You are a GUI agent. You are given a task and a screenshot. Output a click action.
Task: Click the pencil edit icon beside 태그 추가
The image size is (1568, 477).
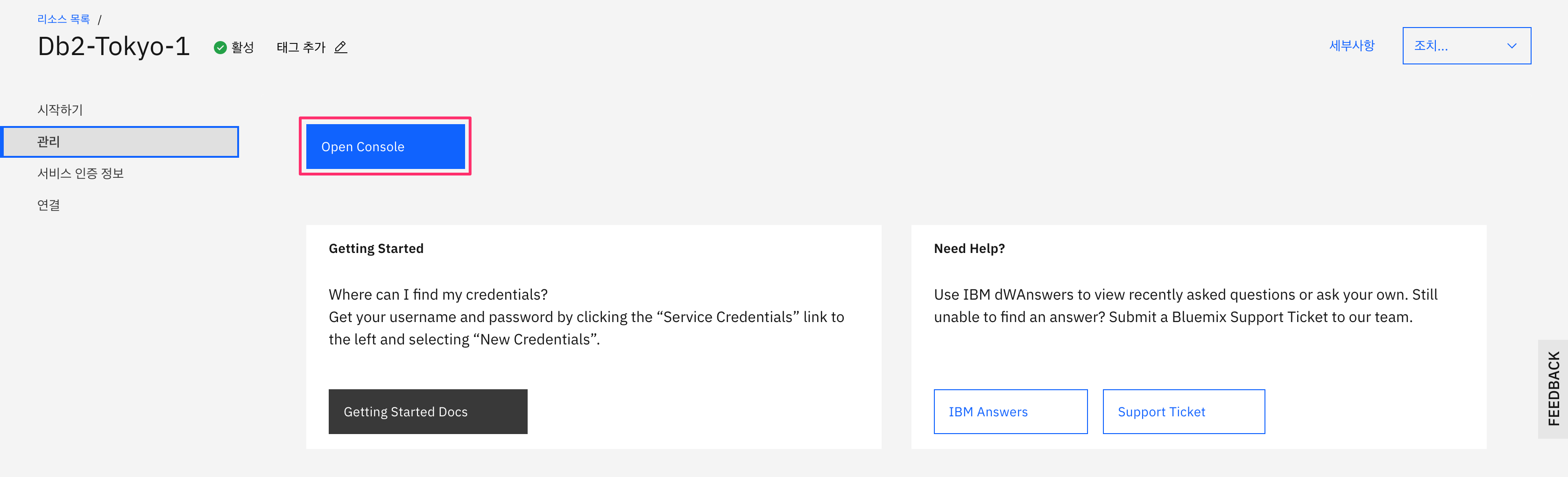click(x=341, y=47)
